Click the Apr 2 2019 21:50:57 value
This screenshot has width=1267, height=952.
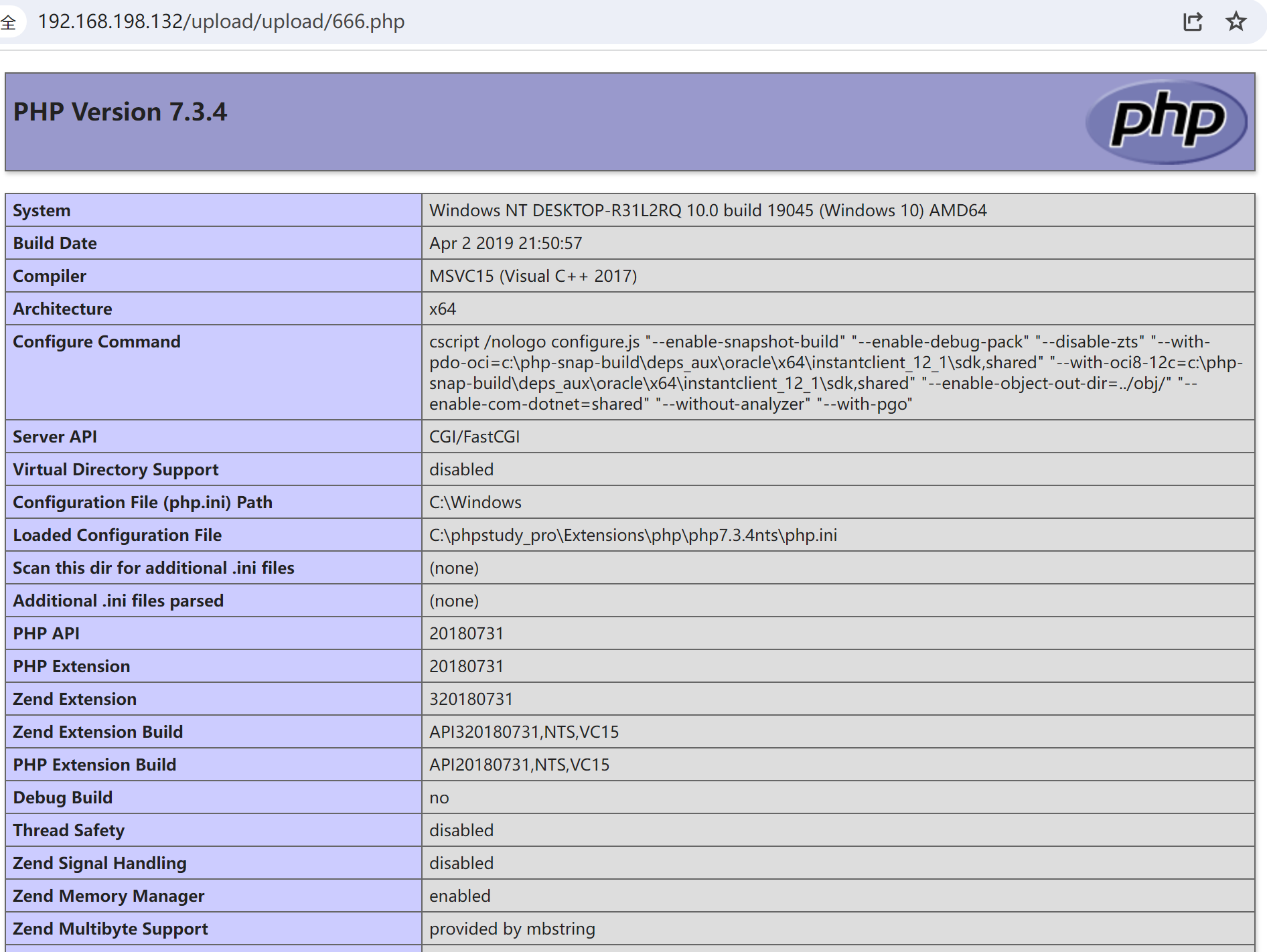click(x=506, y=243)
